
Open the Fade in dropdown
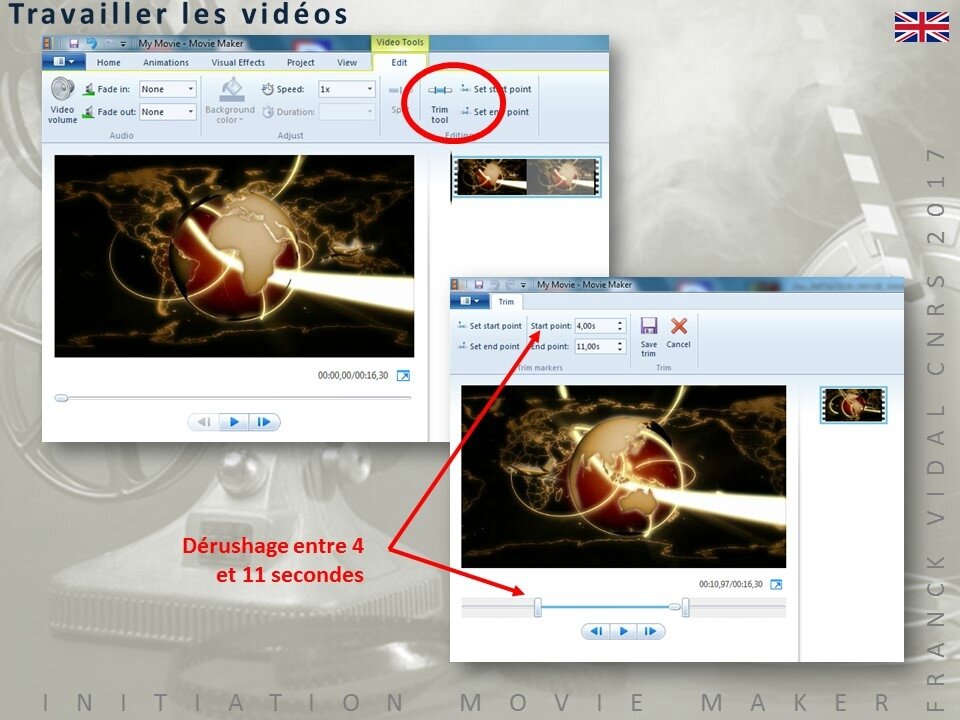[167, 89]
